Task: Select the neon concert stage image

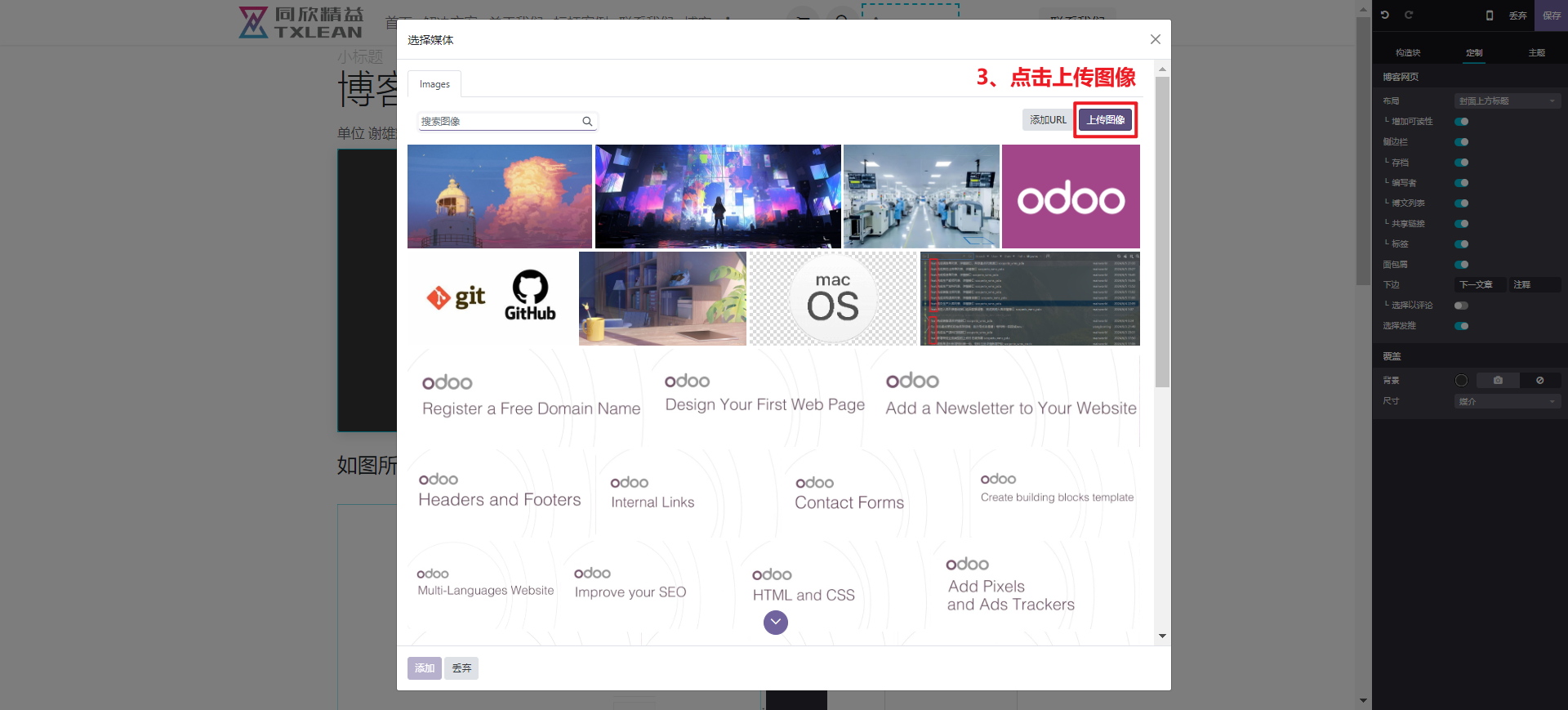Action: coord(718,196)
